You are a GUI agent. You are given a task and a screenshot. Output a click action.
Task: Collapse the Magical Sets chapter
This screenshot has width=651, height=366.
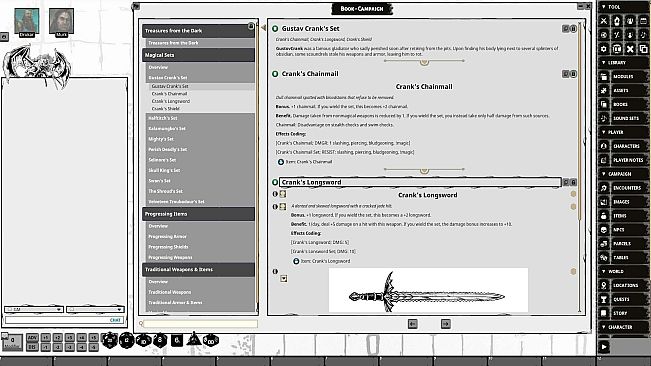(x=198, y=55)
